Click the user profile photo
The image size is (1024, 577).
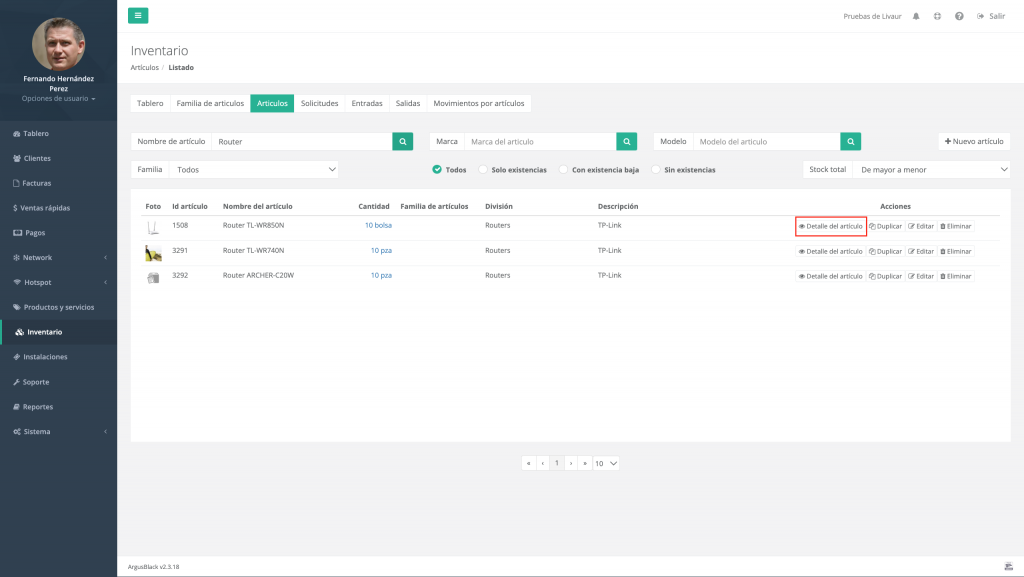[59, 44]
